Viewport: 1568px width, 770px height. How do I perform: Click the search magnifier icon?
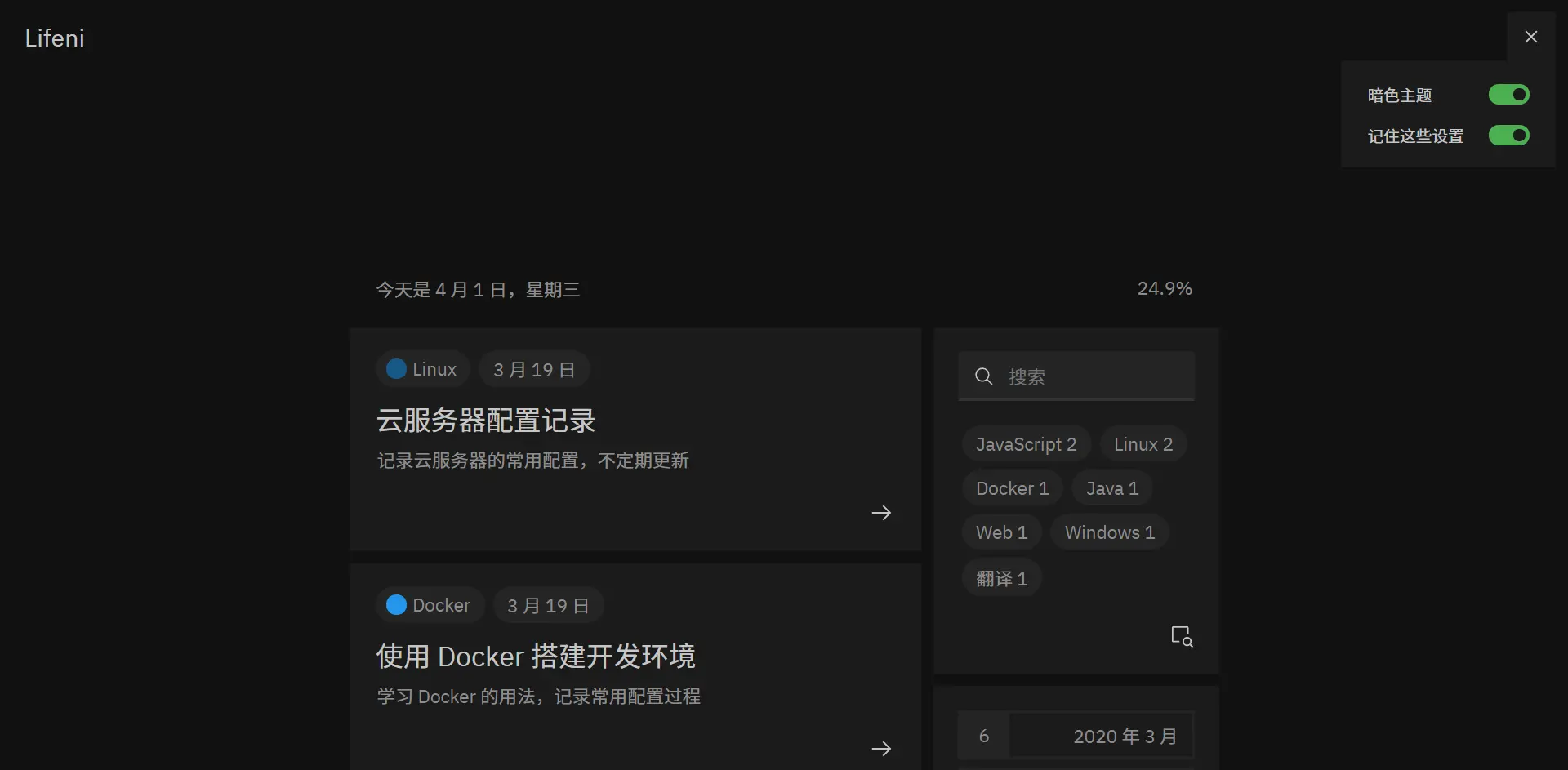(982, 376)
